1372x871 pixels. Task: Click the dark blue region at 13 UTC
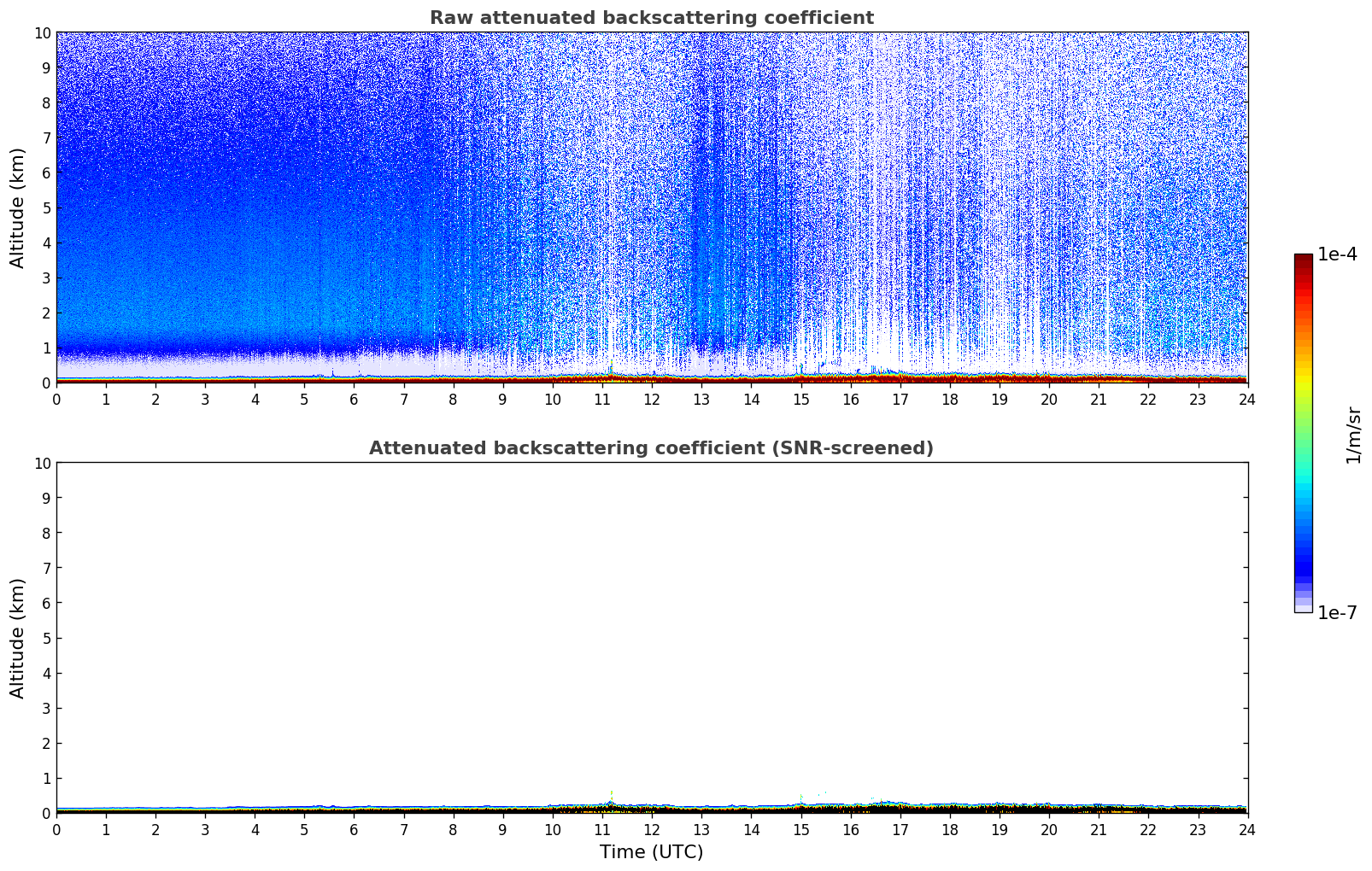pyautogui.click(x=702, y=213)
